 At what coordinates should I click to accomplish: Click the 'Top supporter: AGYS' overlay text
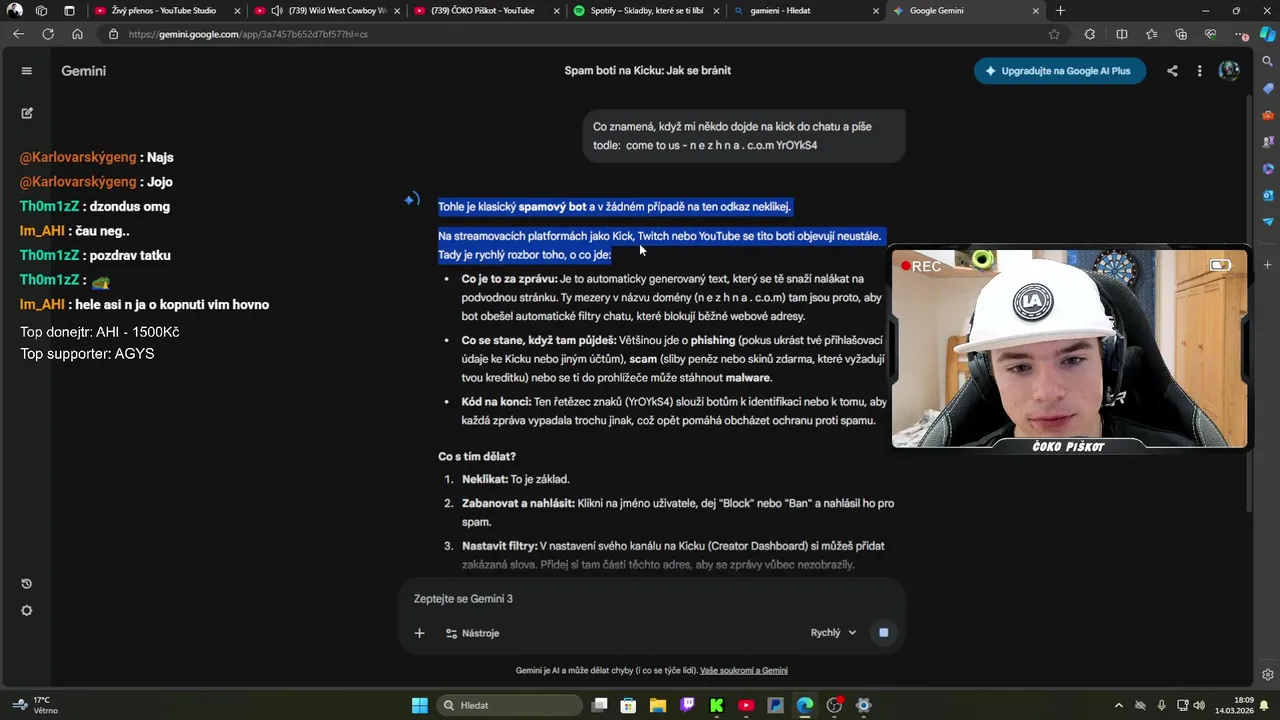[x=87, y=354]
